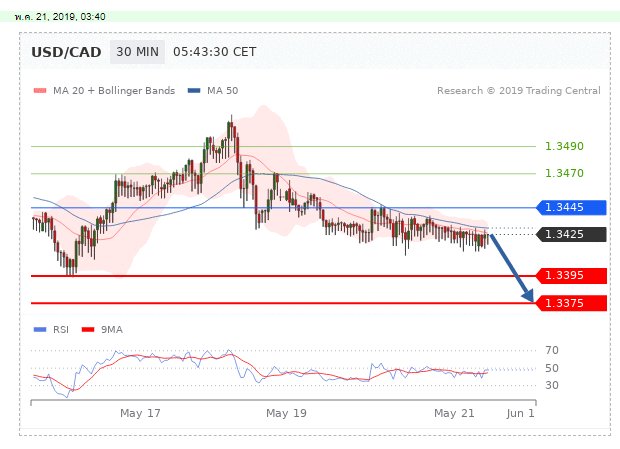Click the 1.3470 resistance level label
Screen dimensions: 620x449
pos(564,173)
